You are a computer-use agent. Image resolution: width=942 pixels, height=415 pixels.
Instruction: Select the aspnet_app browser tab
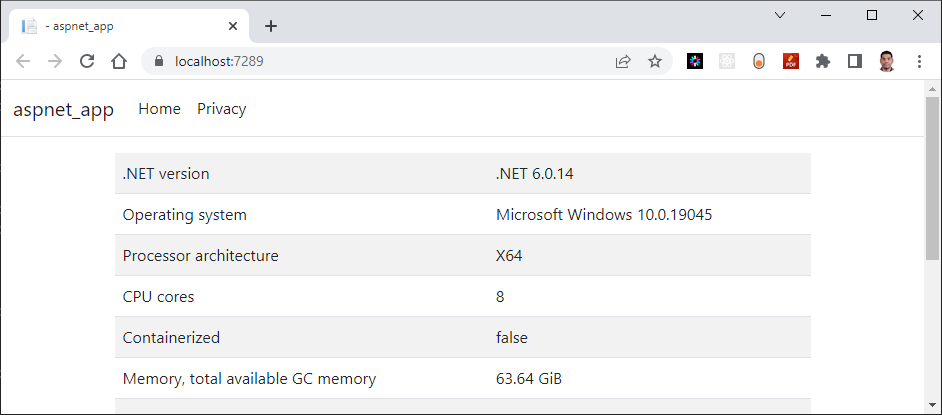point(129,26)
